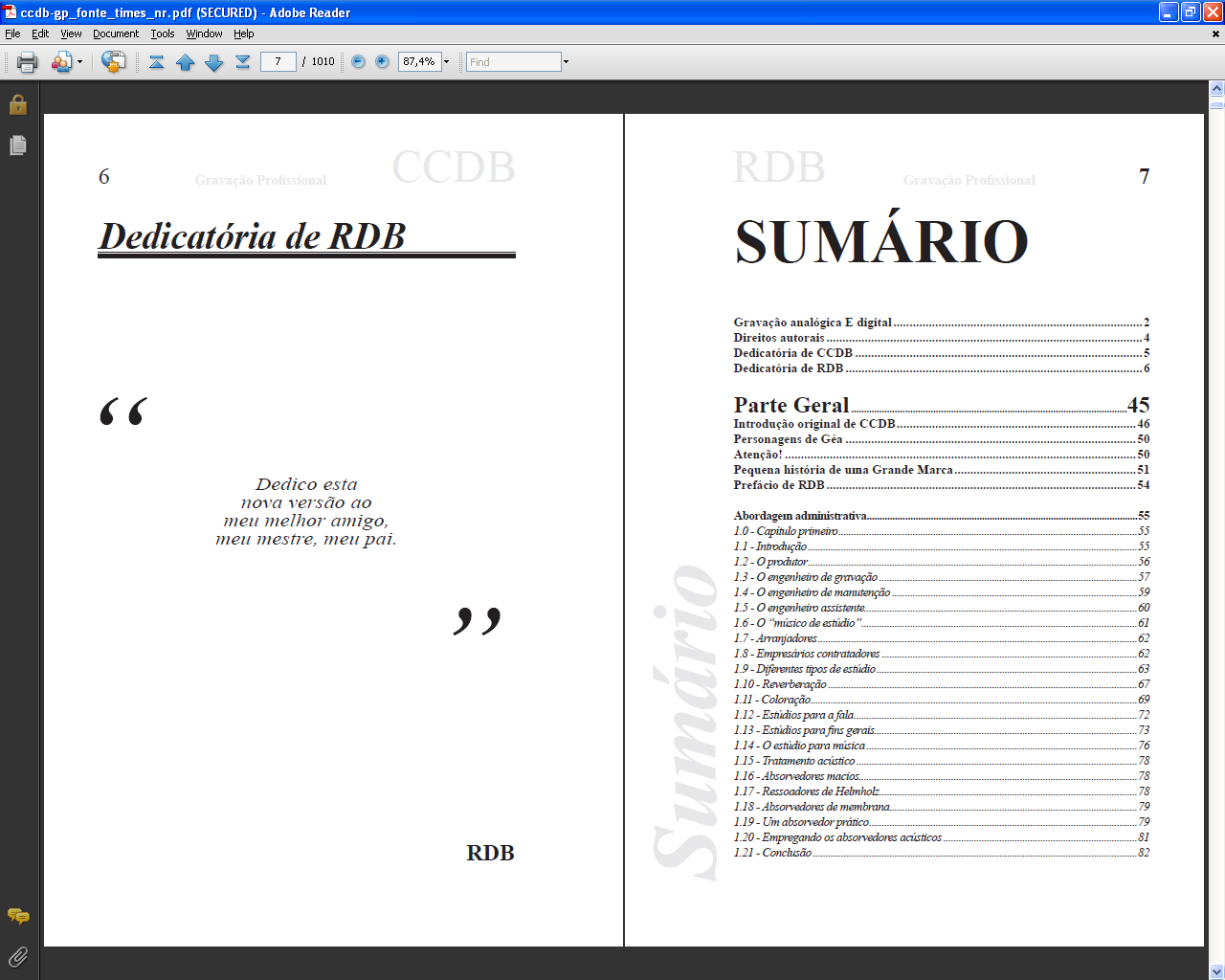Open the Security Settings padlock panel
Screen dimensions: 1225x980
click(x=17, y=104)
